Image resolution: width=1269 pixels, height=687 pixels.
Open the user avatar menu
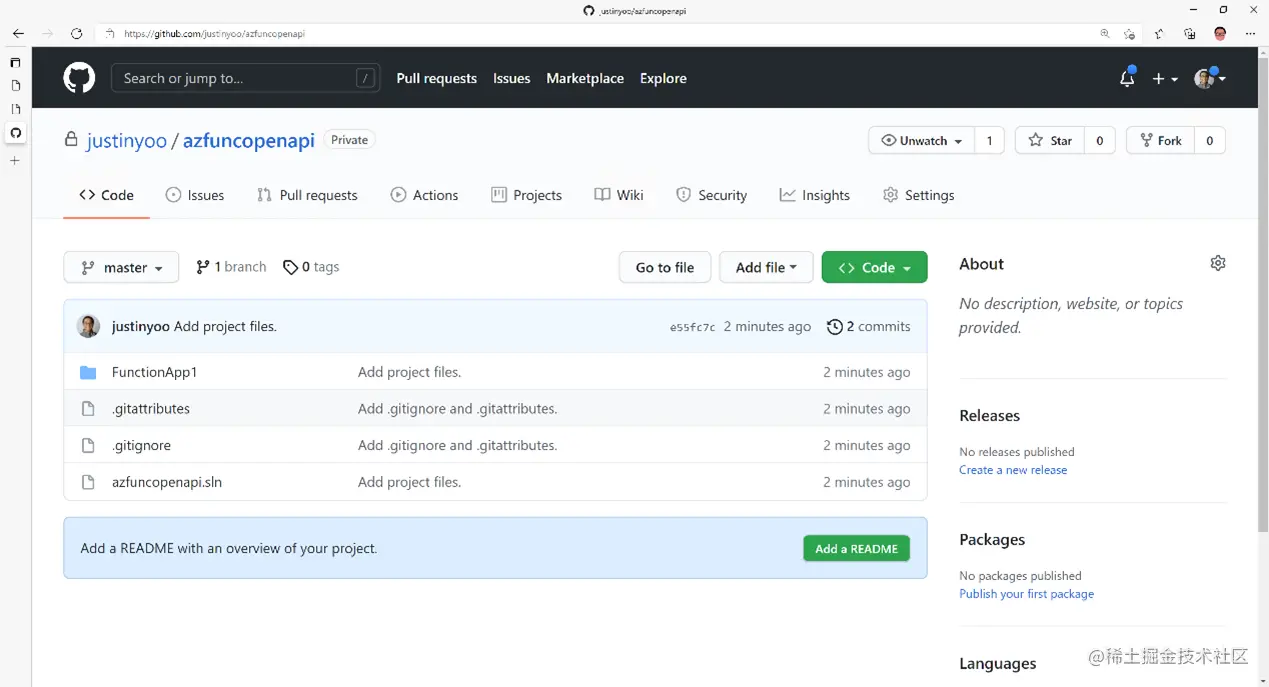(x=1209, y=78)
